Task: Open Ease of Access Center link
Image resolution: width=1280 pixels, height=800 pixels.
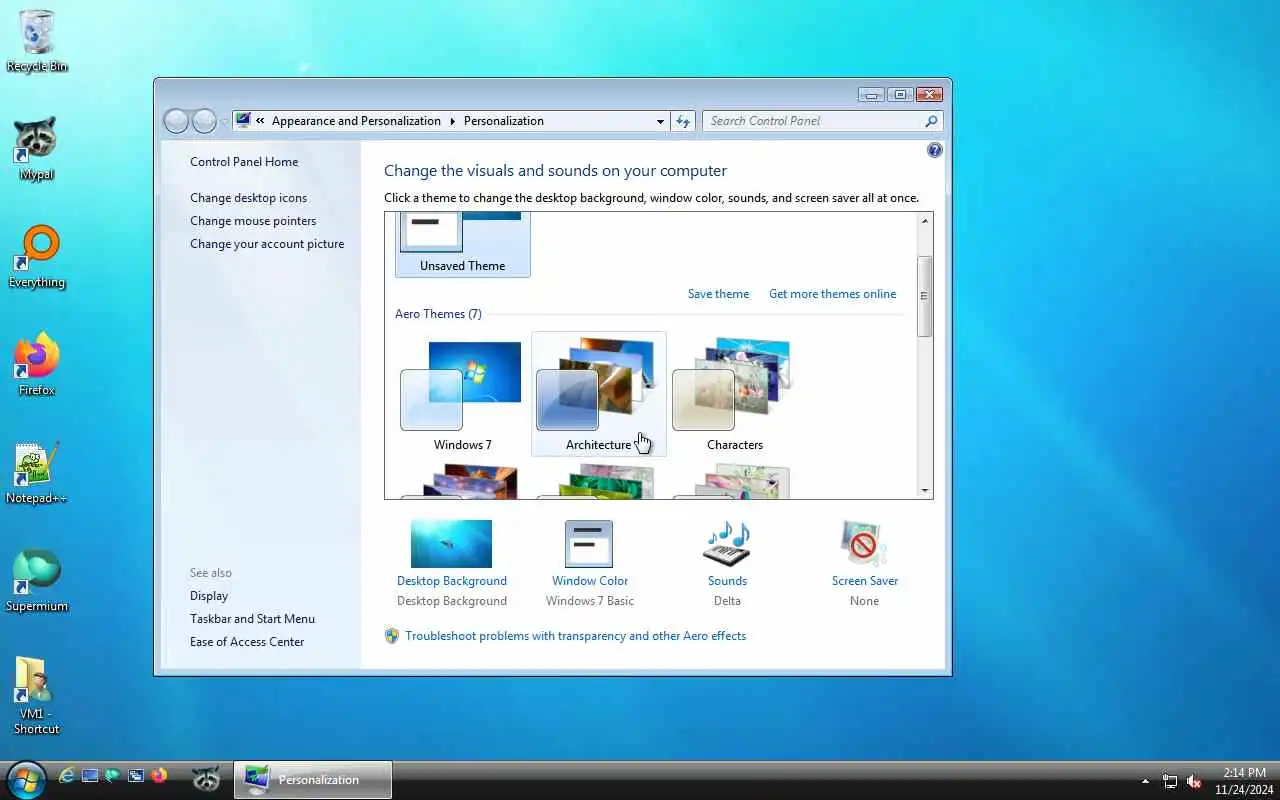Action: [247, 642]
